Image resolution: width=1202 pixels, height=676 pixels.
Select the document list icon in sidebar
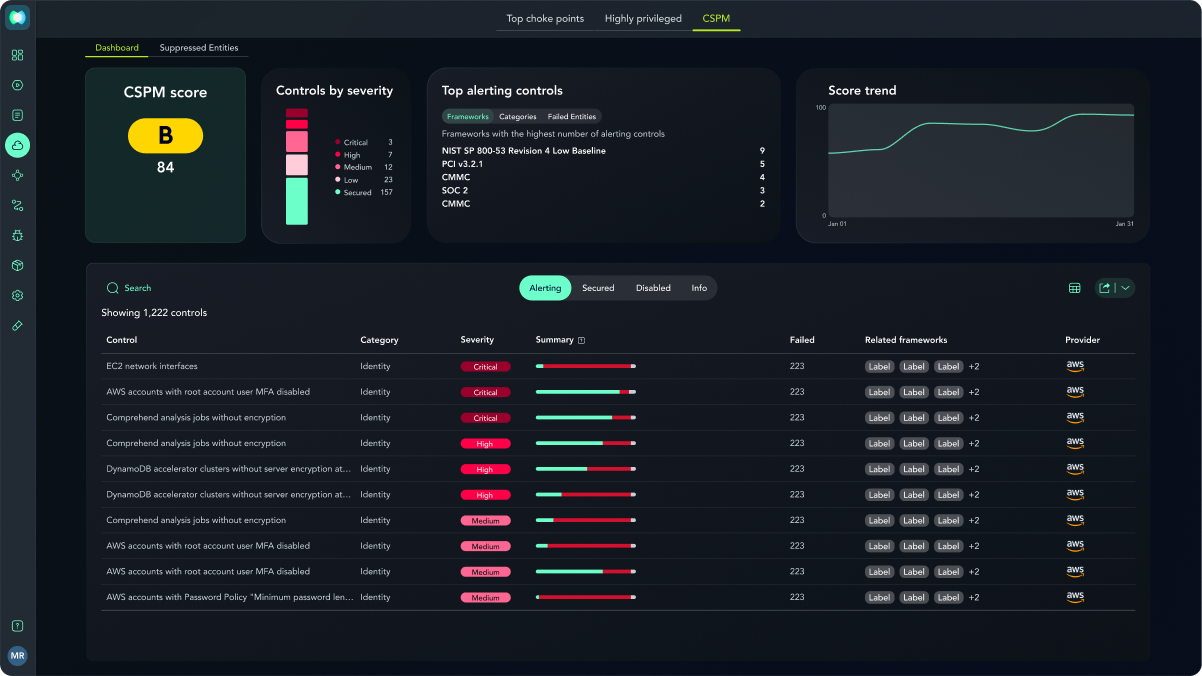click(17, 115)
